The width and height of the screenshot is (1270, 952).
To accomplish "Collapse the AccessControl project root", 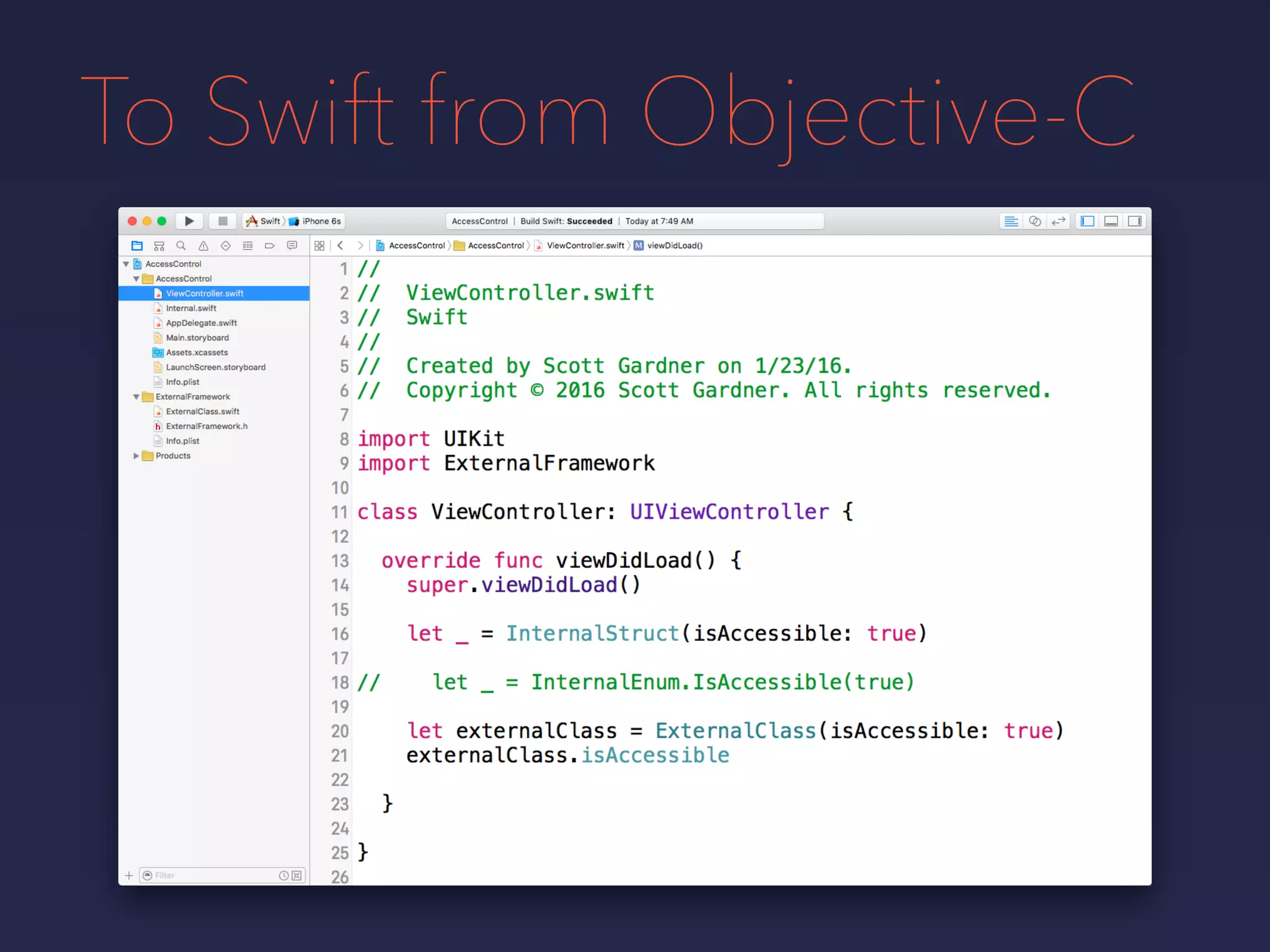I will click(127, 264).
